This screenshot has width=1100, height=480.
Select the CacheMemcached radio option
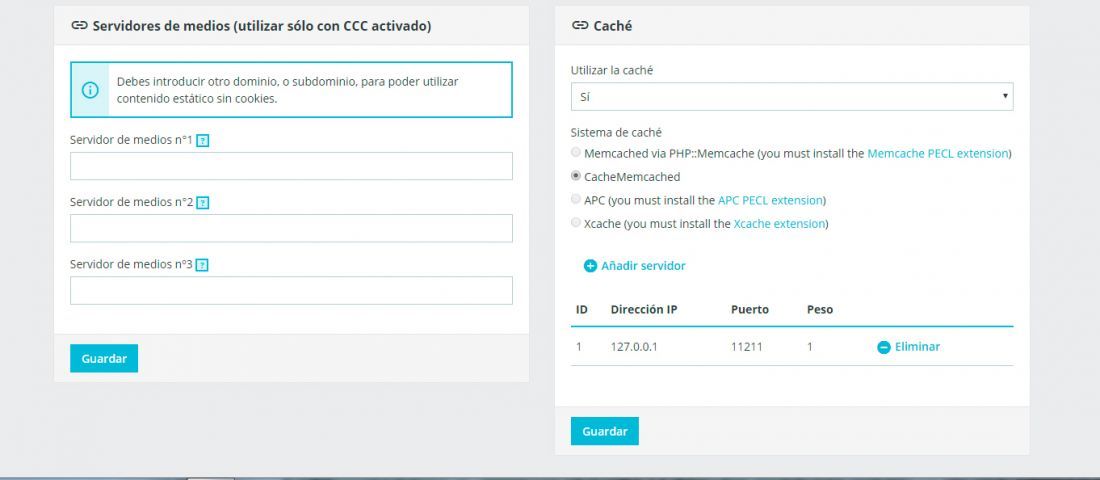576,176
